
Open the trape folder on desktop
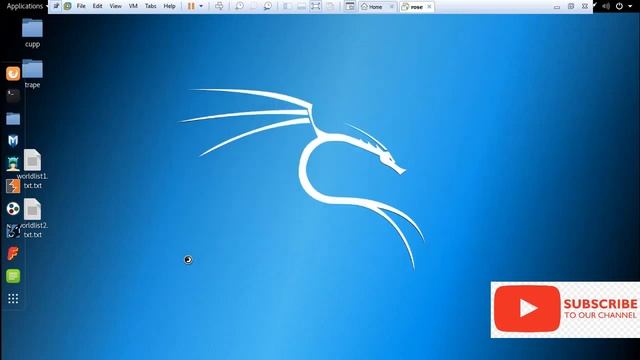pyautogui.click(x=32, y=73)
